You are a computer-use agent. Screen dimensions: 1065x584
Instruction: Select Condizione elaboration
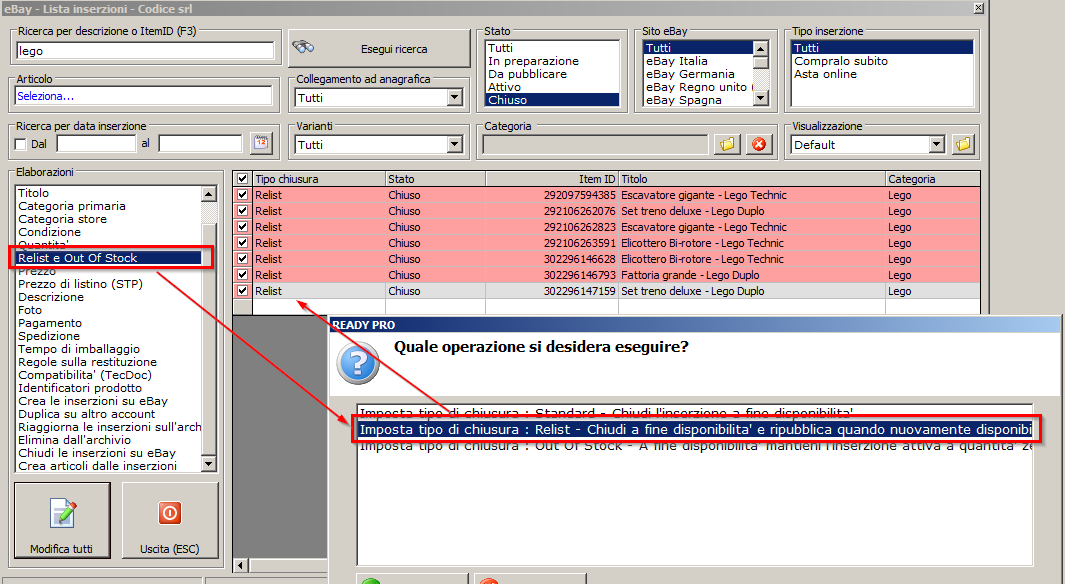[109, 232]
